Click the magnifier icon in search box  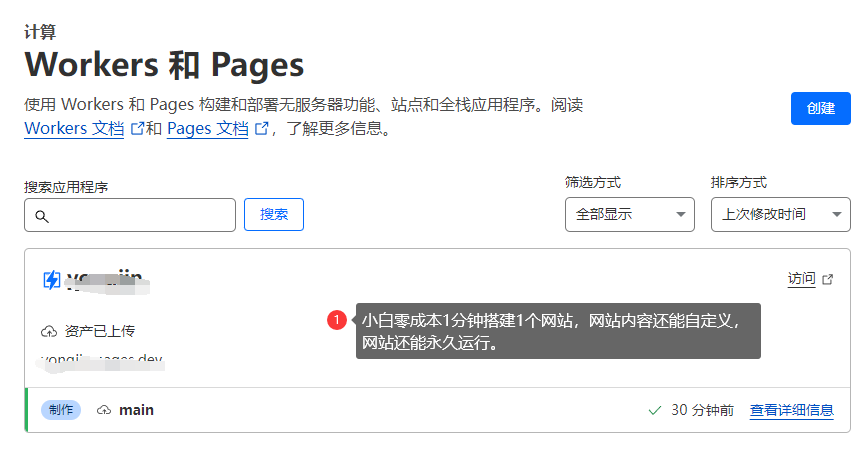coord(42,216)
